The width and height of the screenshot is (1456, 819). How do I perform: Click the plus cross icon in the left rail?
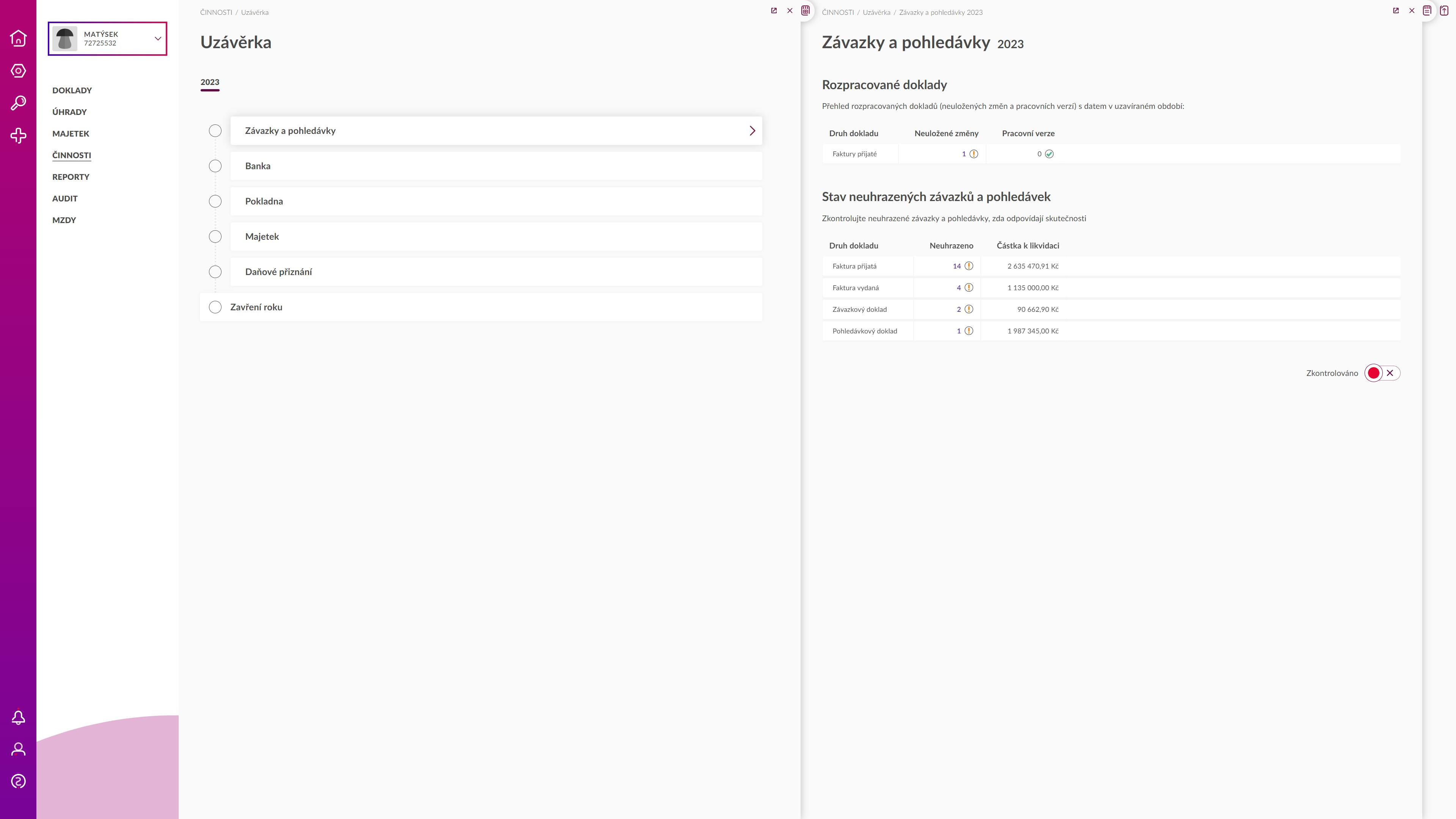18,136
